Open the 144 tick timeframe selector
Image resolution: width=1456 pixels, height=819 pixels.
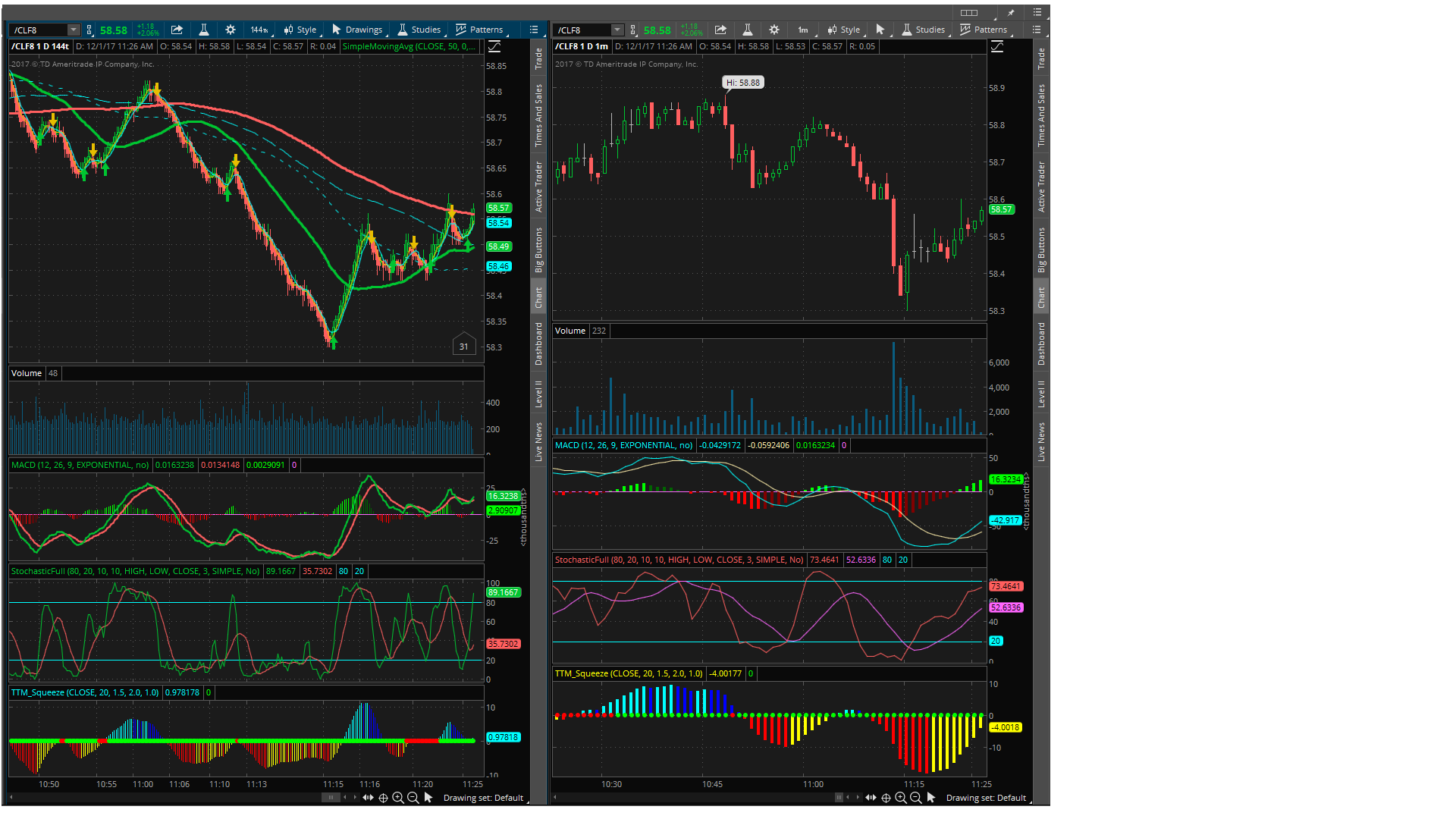click(259, 30)
